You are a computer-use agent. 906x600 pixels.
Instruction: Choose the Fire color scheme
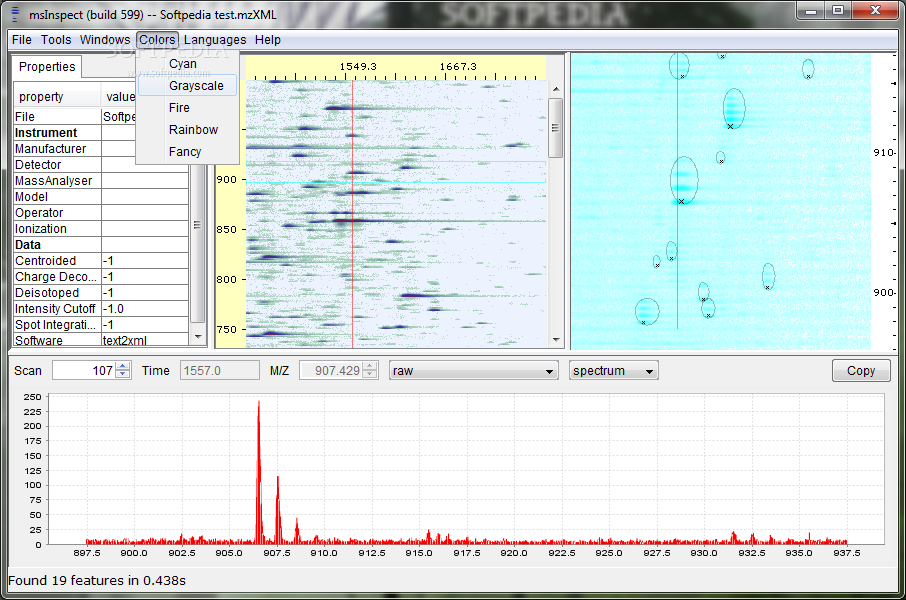pyautogui.click(x=187, y=108)
